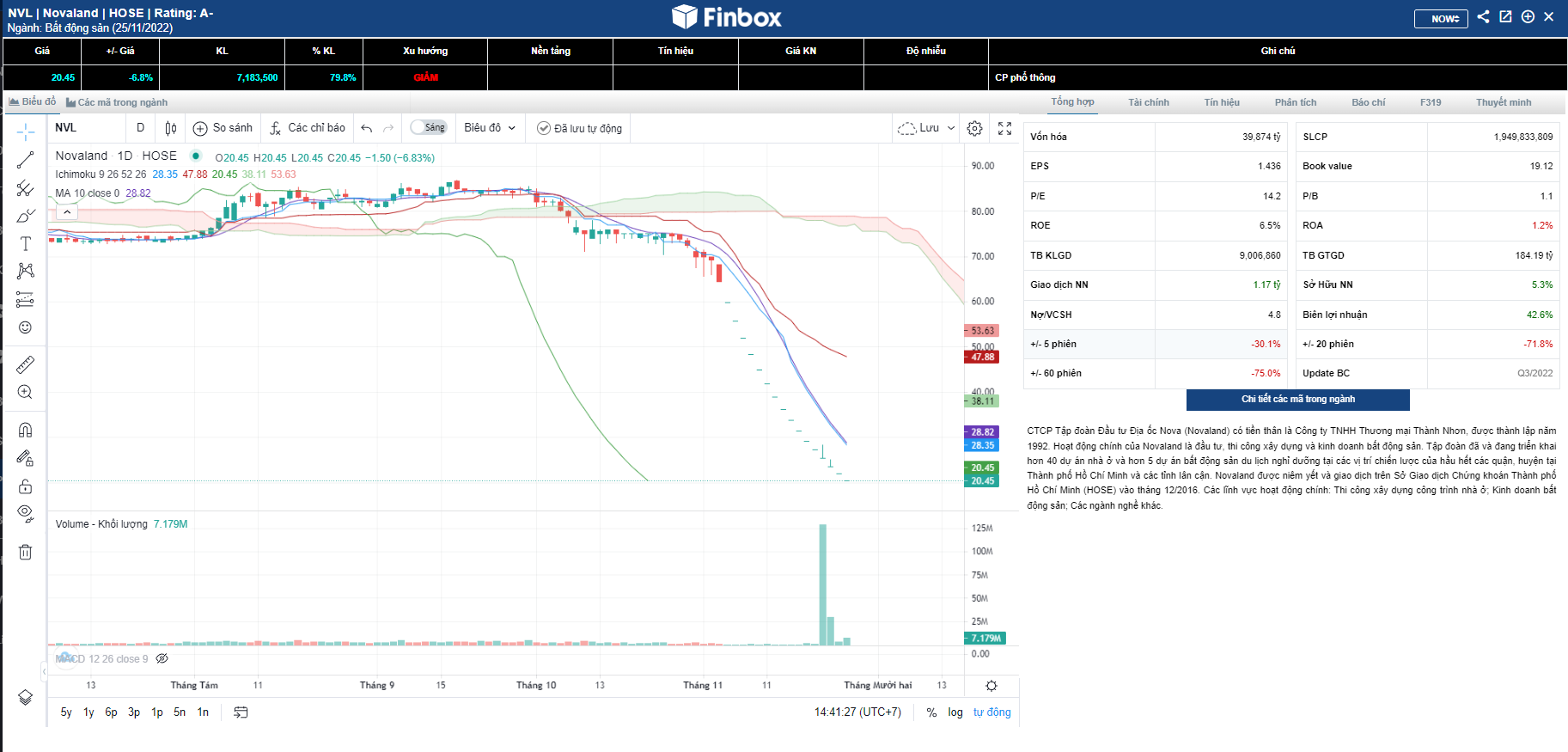Viewport: 1568px width, 752px height.
Task: Open the forecasting and measurement tools
Action: 26,299
